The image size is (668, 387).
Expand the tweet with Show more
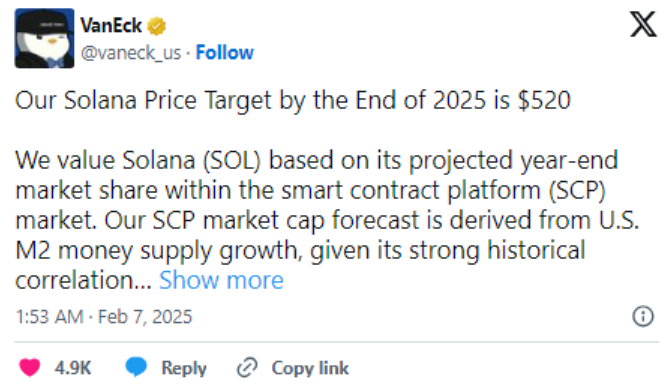pos(221,280)
